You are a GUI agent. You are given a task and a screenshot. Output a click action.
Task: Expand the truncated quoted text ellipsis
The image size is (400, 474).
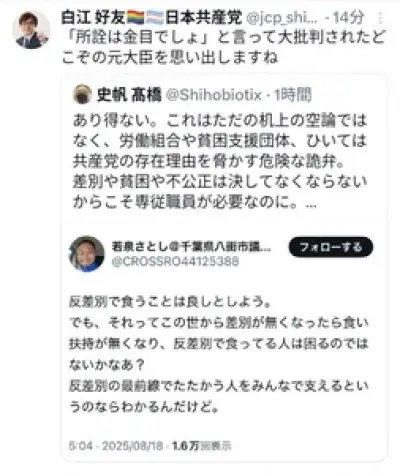click(x=311, y=204)
